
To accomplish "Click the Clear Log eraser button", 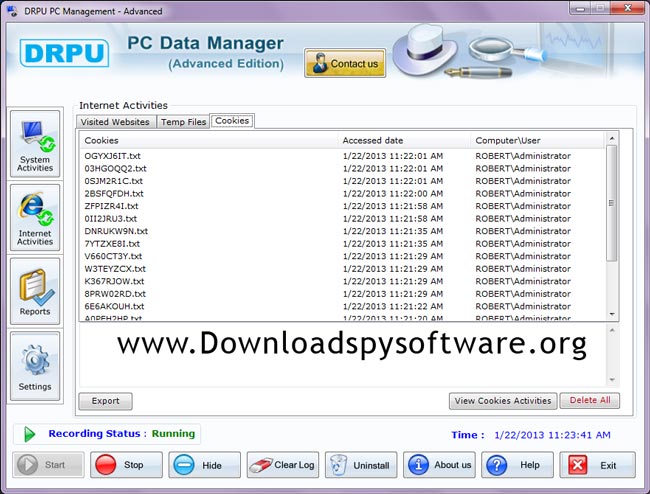I will coord(283,465).
